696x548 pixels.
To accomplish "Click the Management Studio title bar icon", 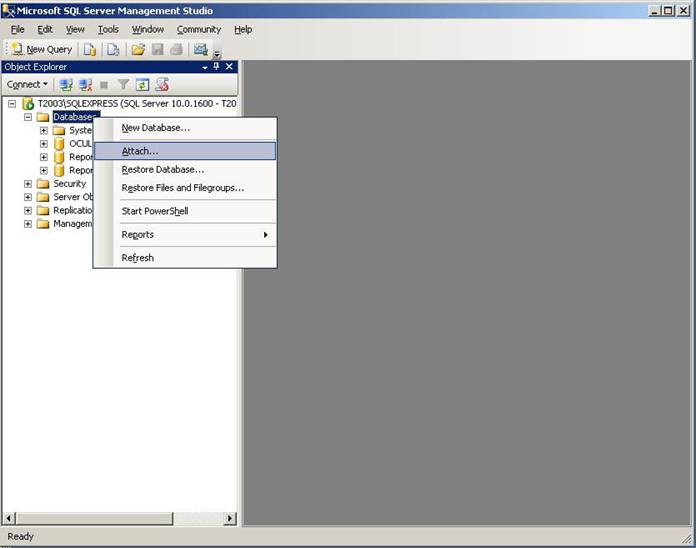I will (x=8, y=11).
